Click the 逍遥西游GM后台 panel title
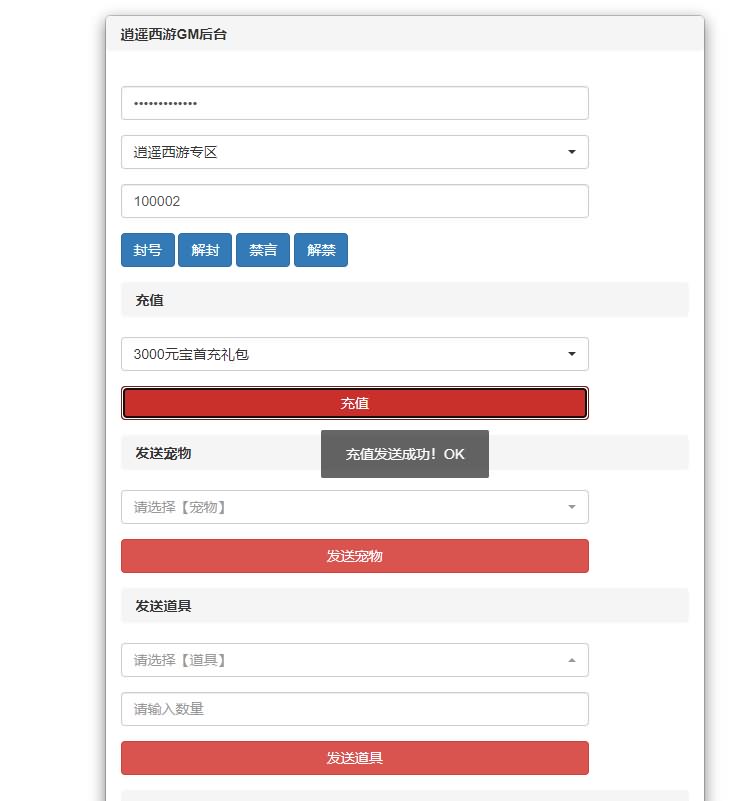Screen dimensions: 743x801 click(174, 34)
